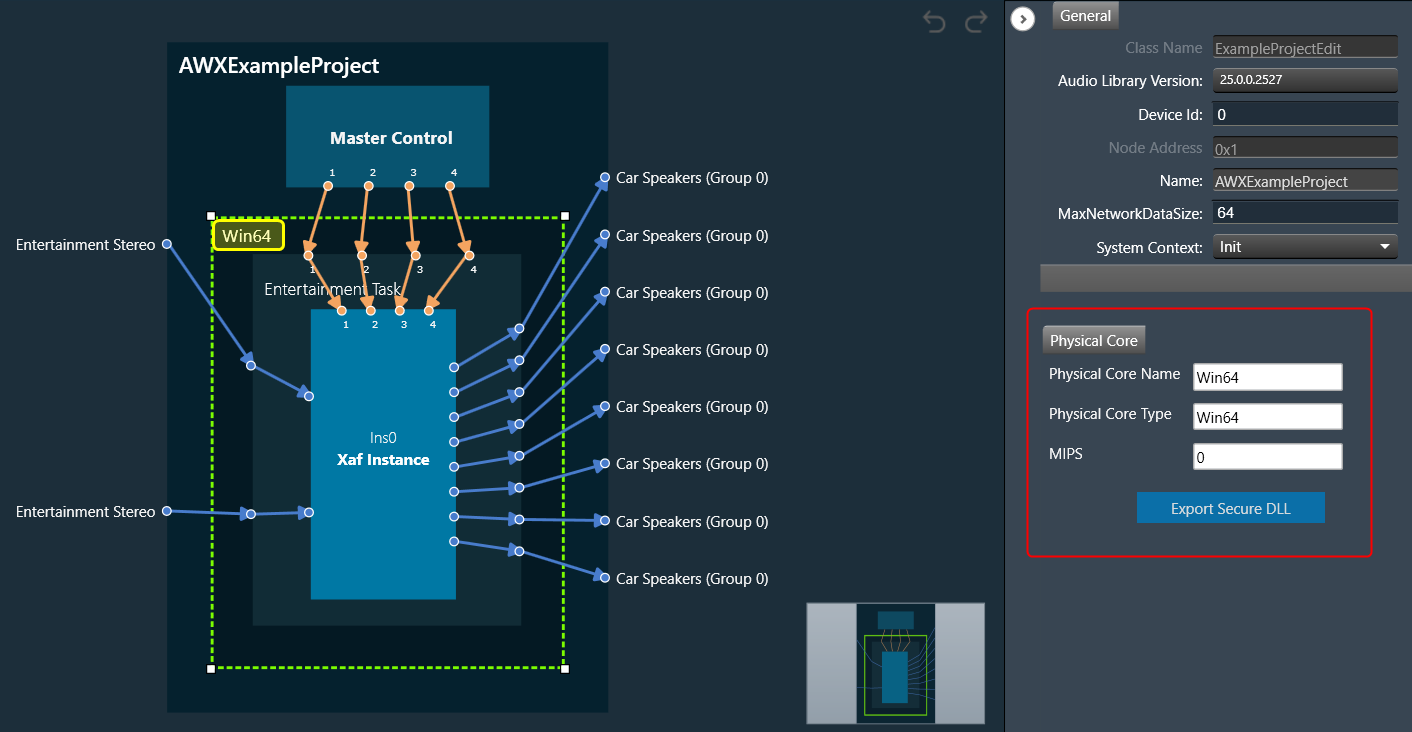
Task: Open the System Context dropdown
Action: coord(1304,247)
